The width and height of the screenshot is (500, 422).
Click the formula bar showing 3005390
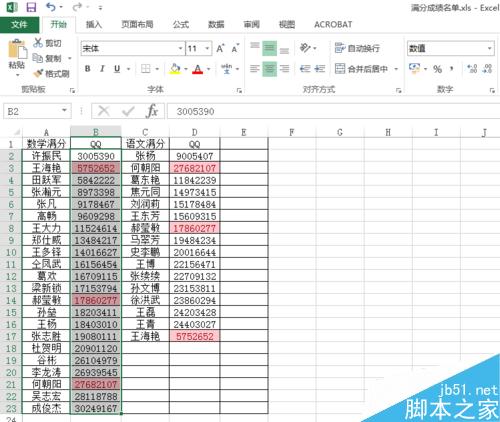click(x=333, y=111)
